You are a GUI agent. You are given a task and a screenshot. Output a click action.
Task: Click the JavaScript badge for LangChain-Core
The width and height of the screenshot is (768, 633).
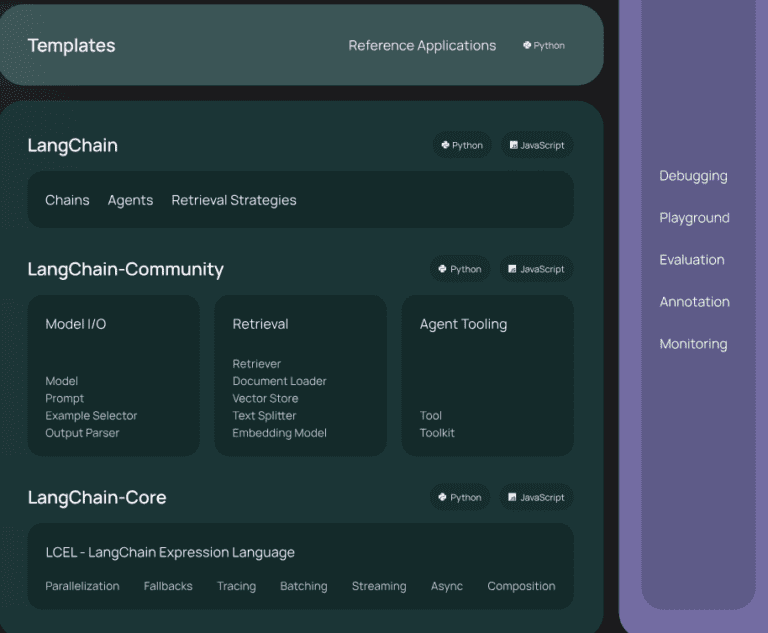(537, 497)
